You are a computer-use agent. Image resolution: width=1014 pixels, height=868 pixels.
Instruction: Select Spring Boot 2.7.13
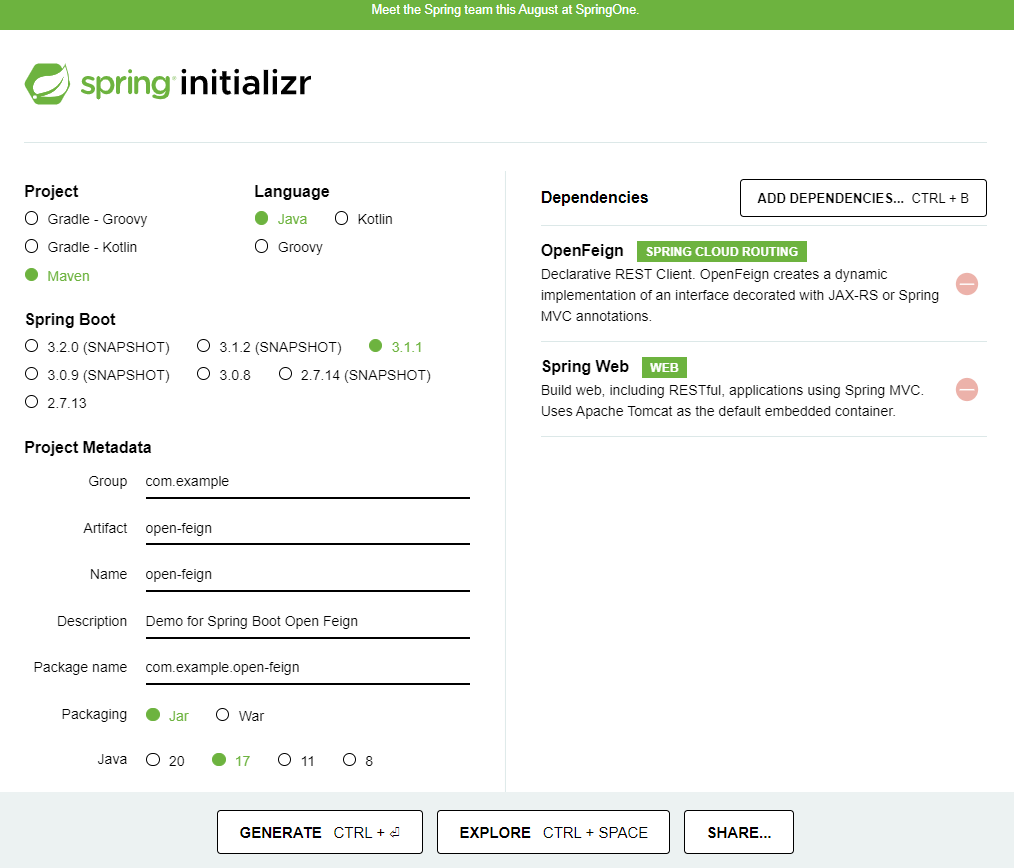click(x=56, y=402)
